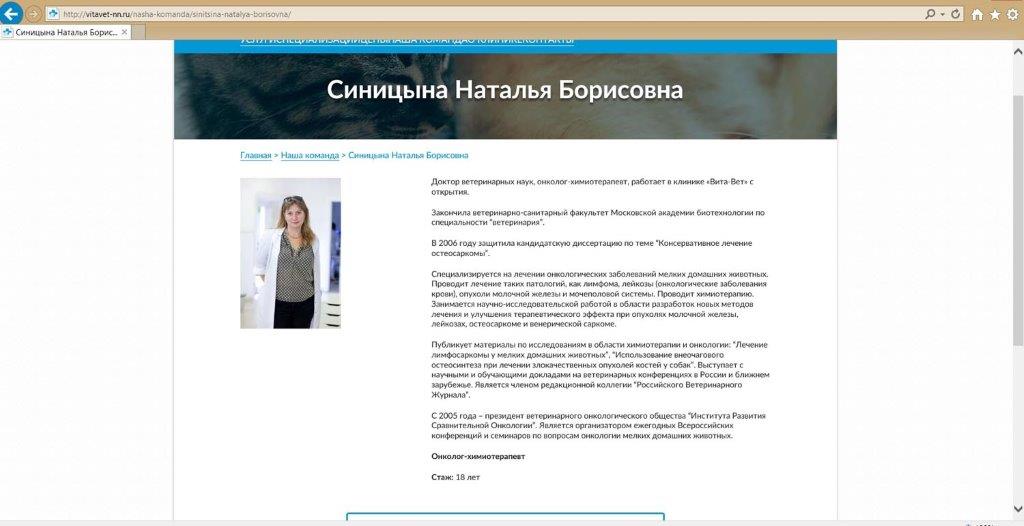Open the Tools gear menu
This screenshot has height=526, width=1024.
click(x=1012, y=14)
